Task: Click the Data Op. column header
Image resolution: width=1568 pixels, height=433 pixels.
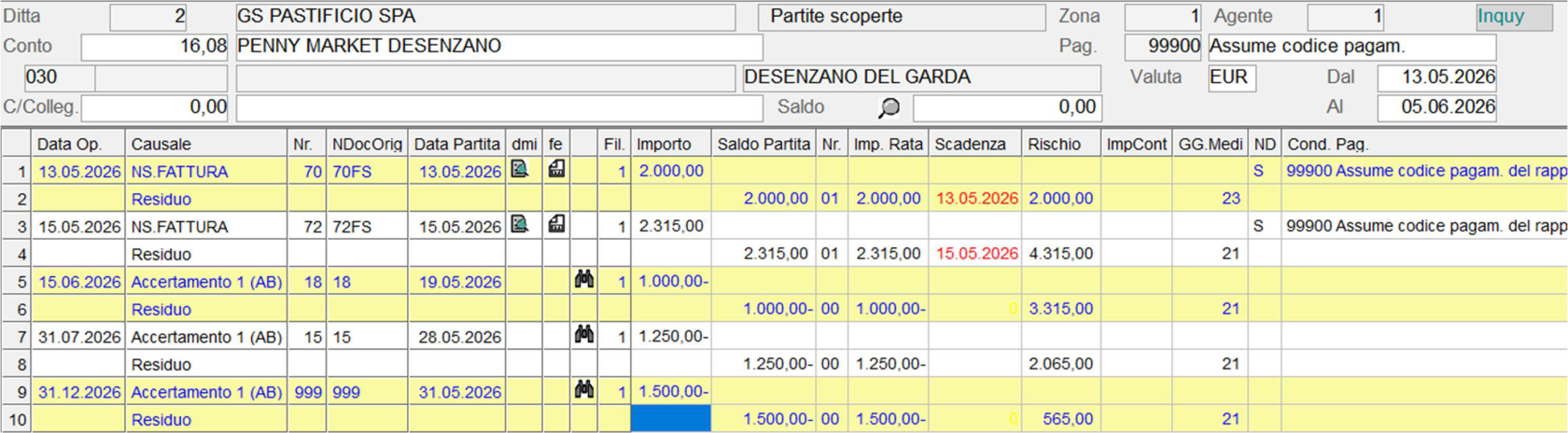Action: point(78,144)
